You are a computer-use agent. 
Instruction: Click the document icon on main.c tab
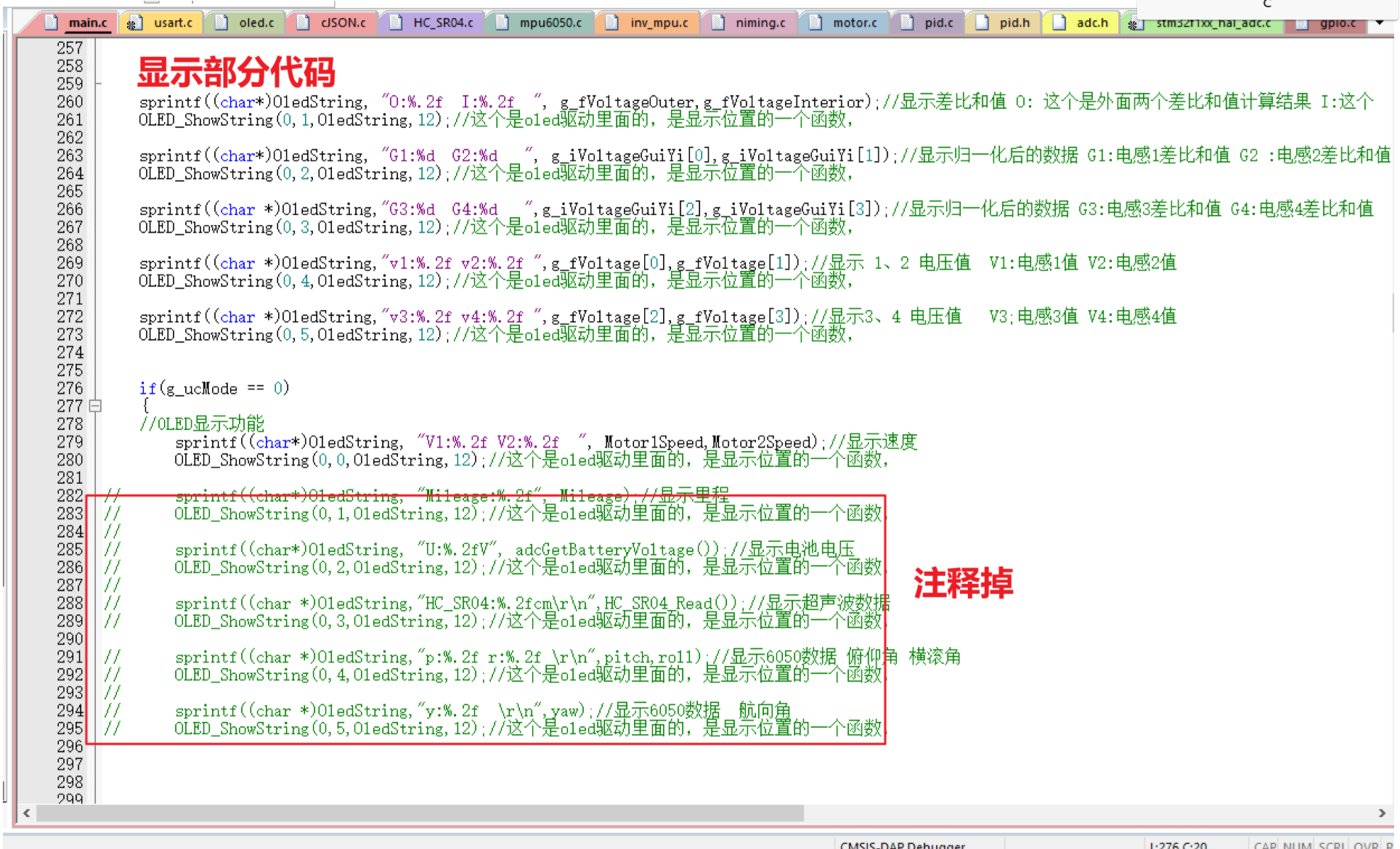[51, 23]
